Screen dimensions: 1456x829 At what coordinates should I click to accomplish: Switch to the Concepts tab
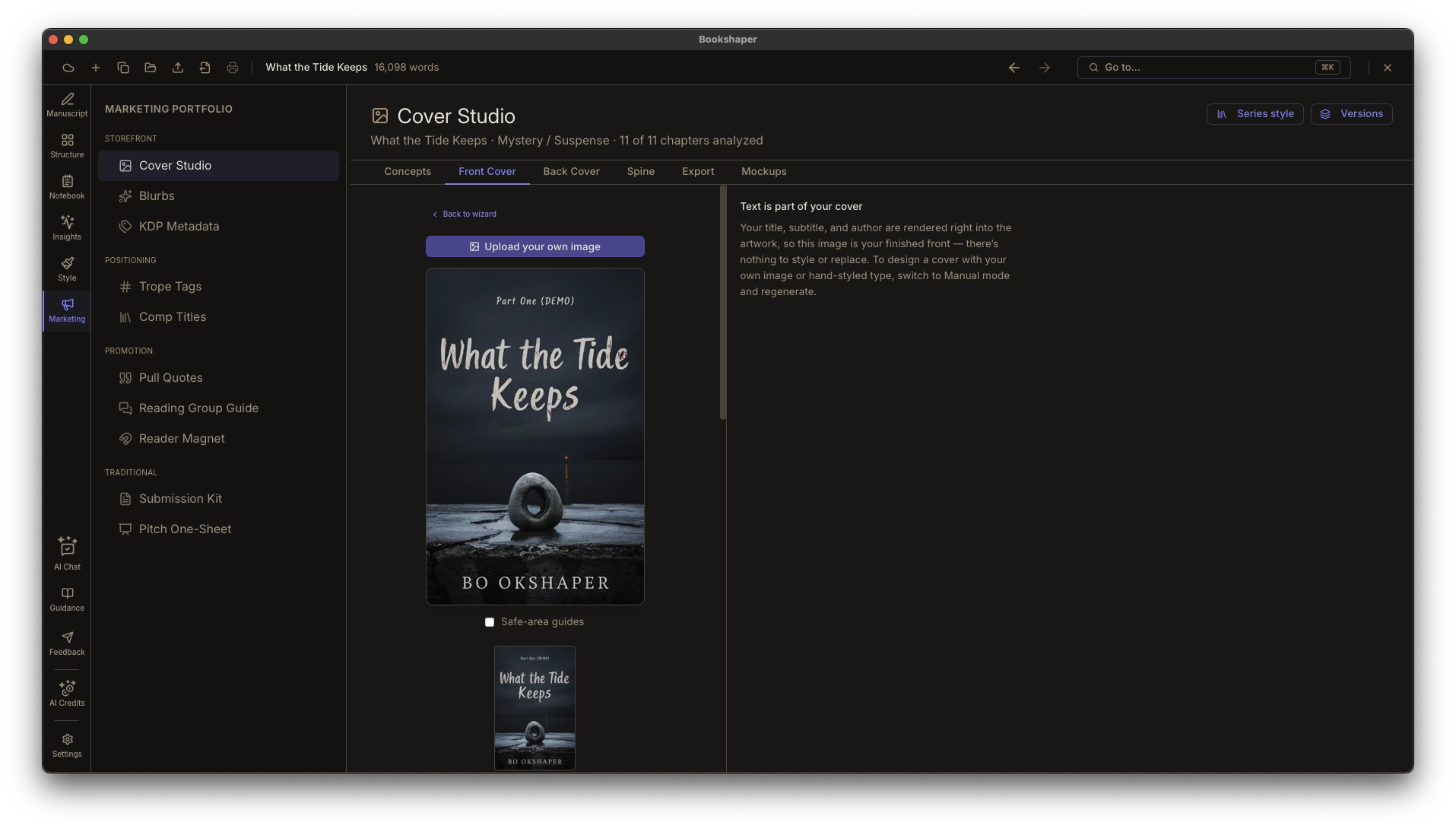pyautogui.click(x=408, y=172)
